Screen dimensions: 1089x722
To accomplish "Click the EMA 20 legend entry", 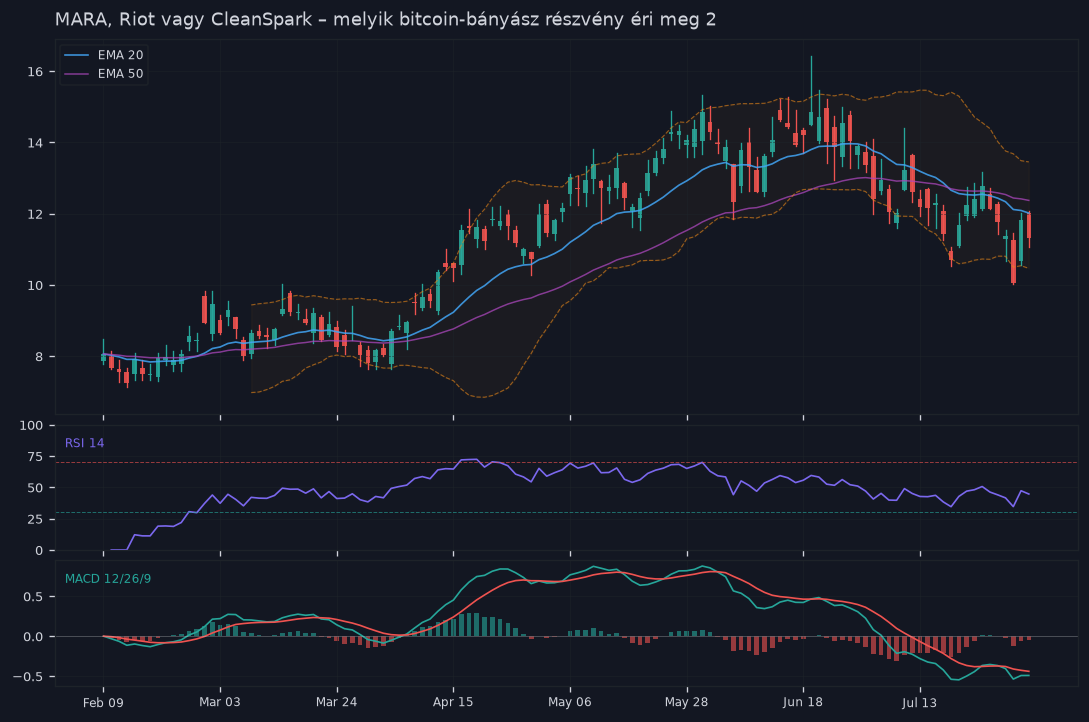I will click(x=103, y=55).
